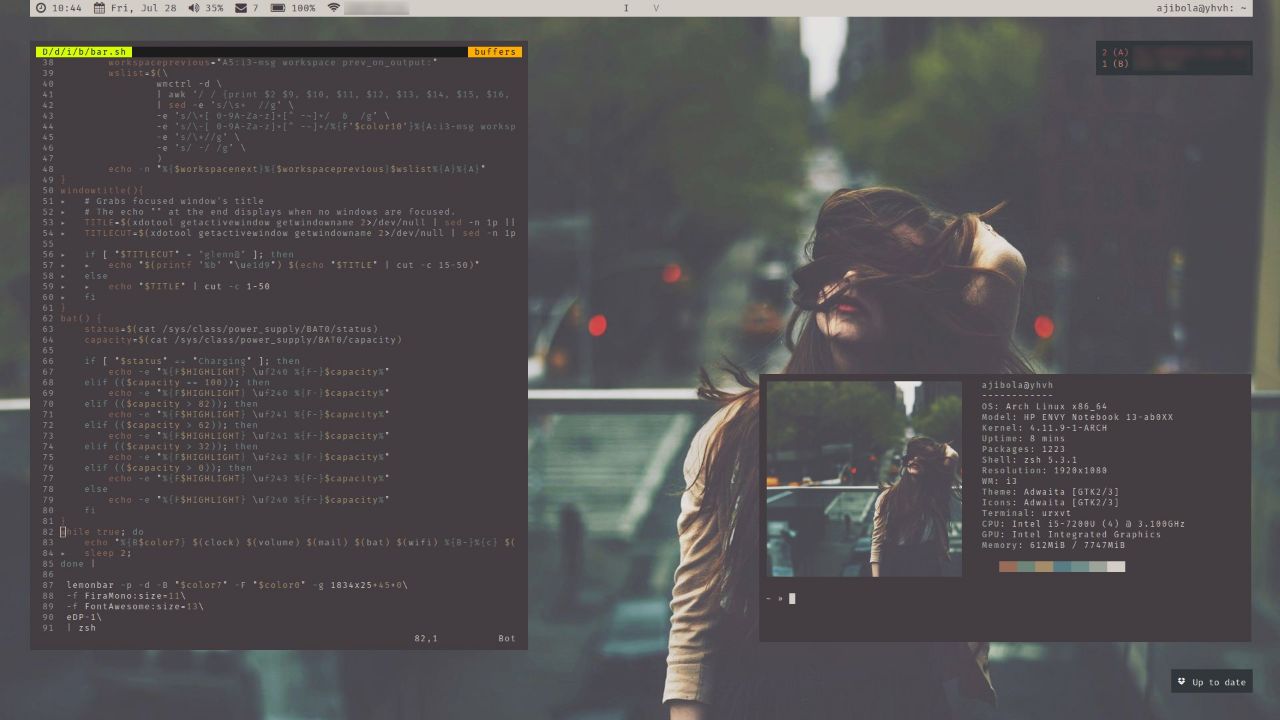The width and height of the screenshot is (1280, 720).
Task: Click vim line 39 'wslist=$(\'
Action: point(136,73)
